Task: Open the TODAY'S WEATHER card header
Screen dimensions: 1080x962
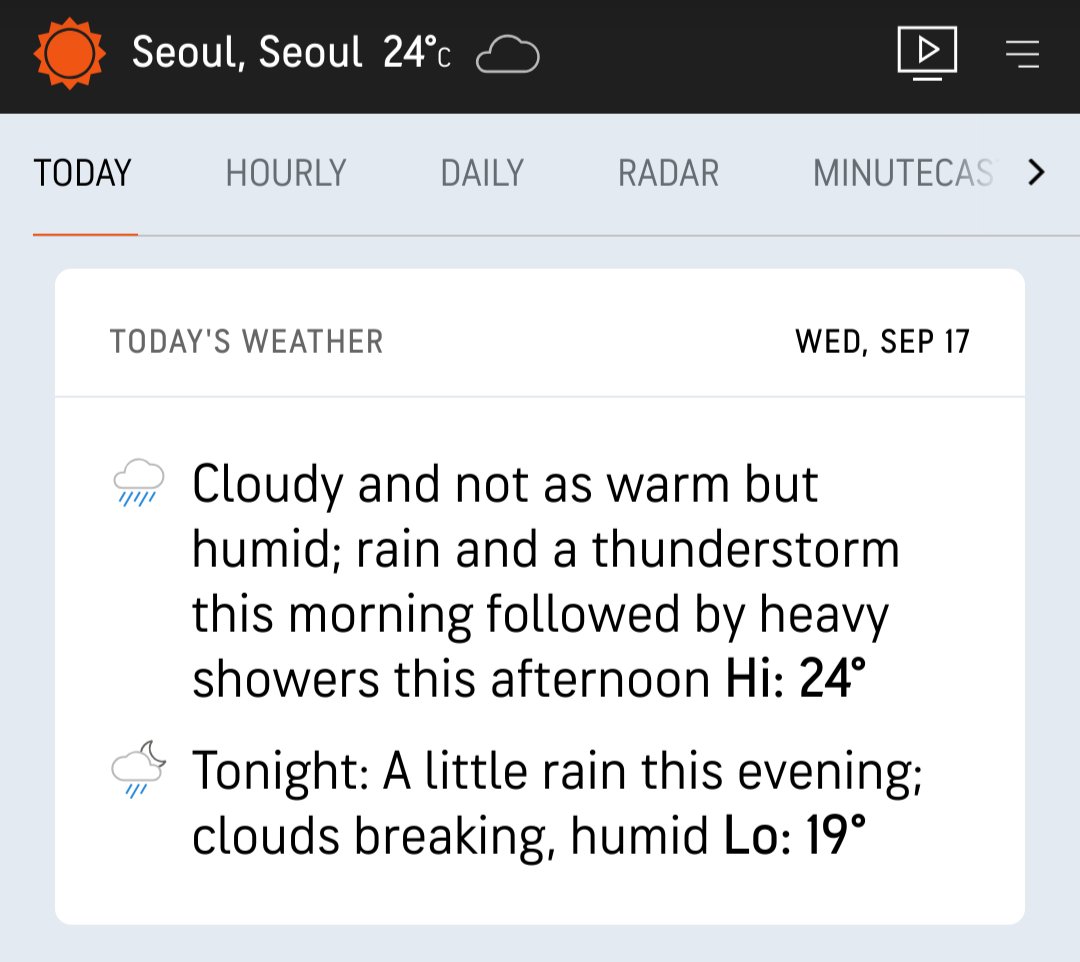Action: (247, 342)
